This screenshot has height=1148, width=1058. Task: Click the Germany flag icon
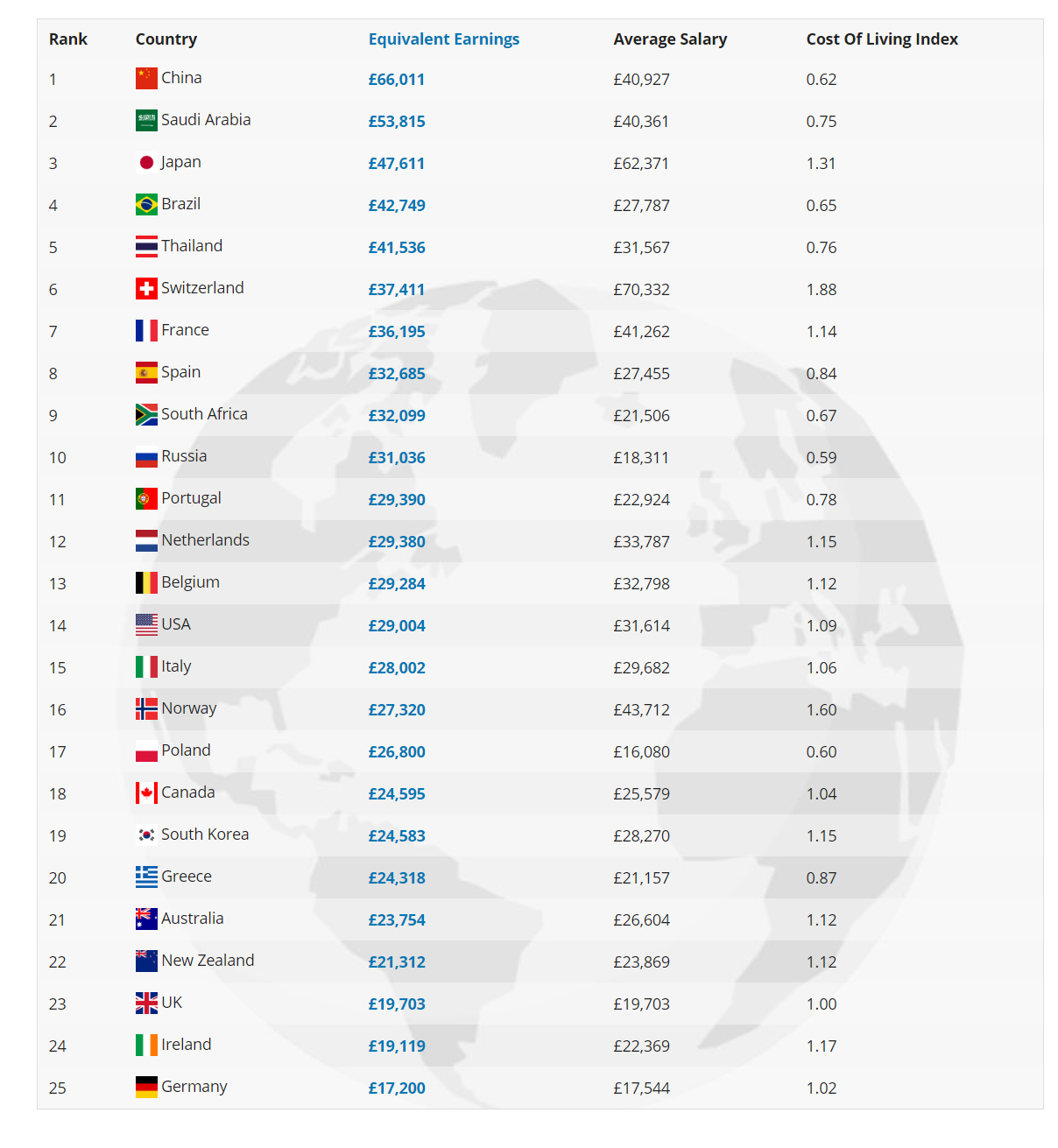coord(146,1087)
